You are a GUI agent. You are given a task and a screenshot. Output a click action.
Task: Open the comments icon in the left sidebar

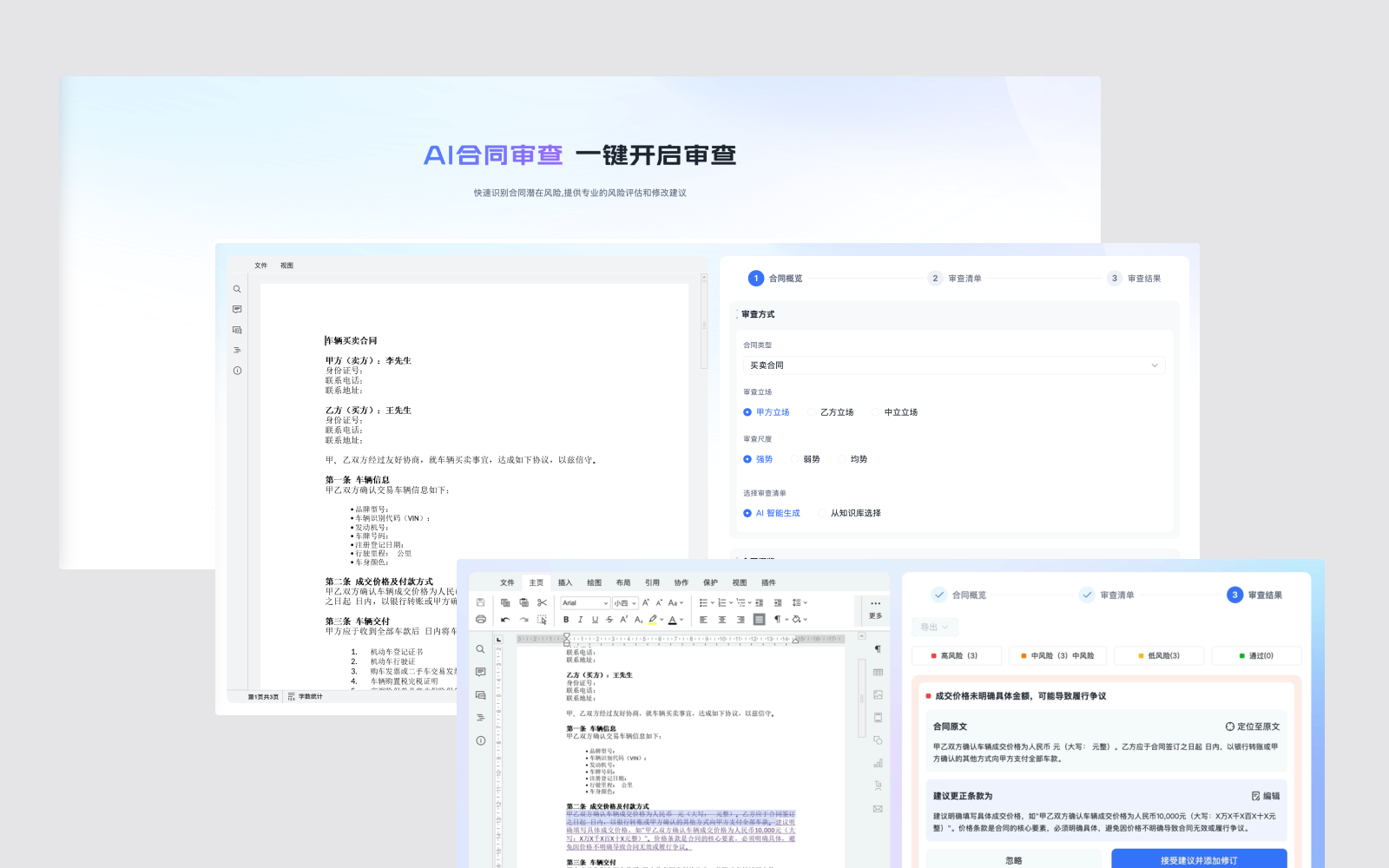[x=237, y=310]
